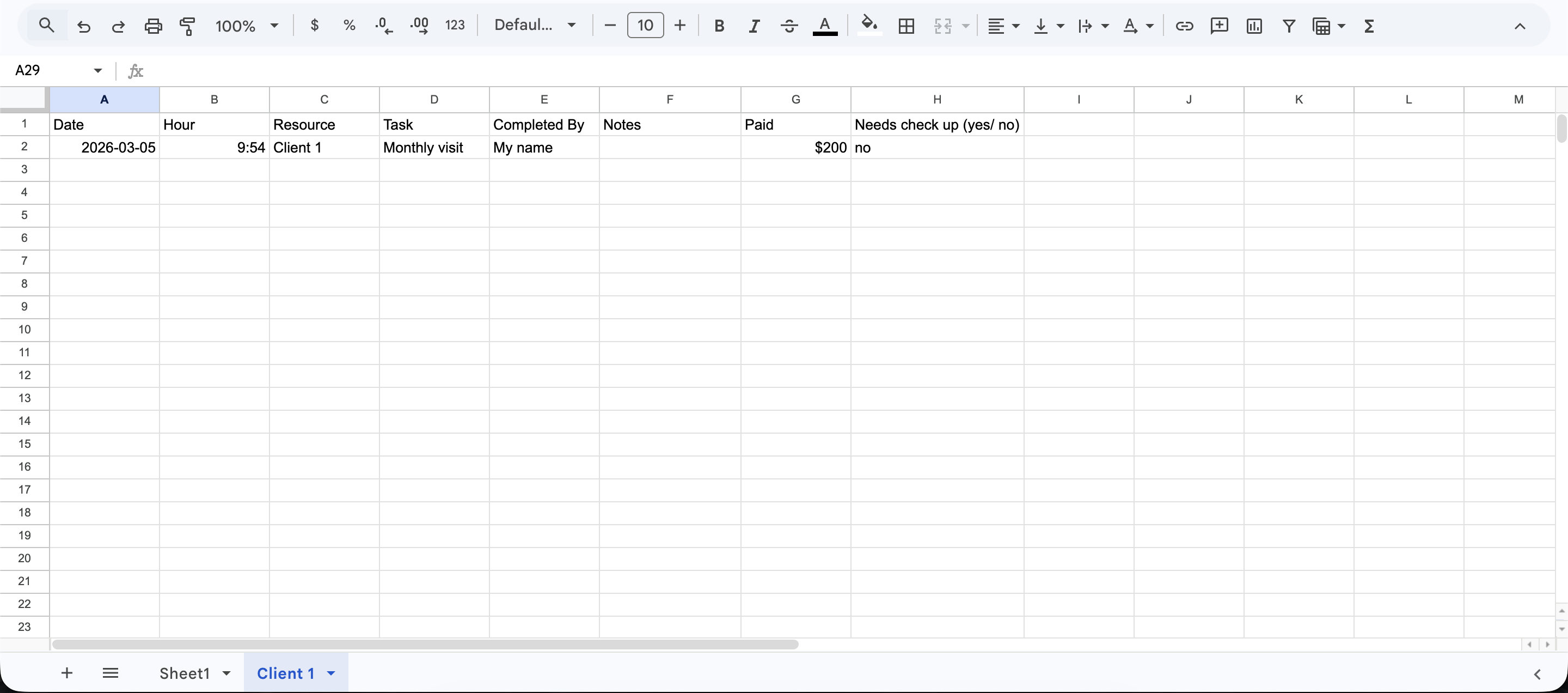
Task: Click the paint format tool
Action: 188,26
